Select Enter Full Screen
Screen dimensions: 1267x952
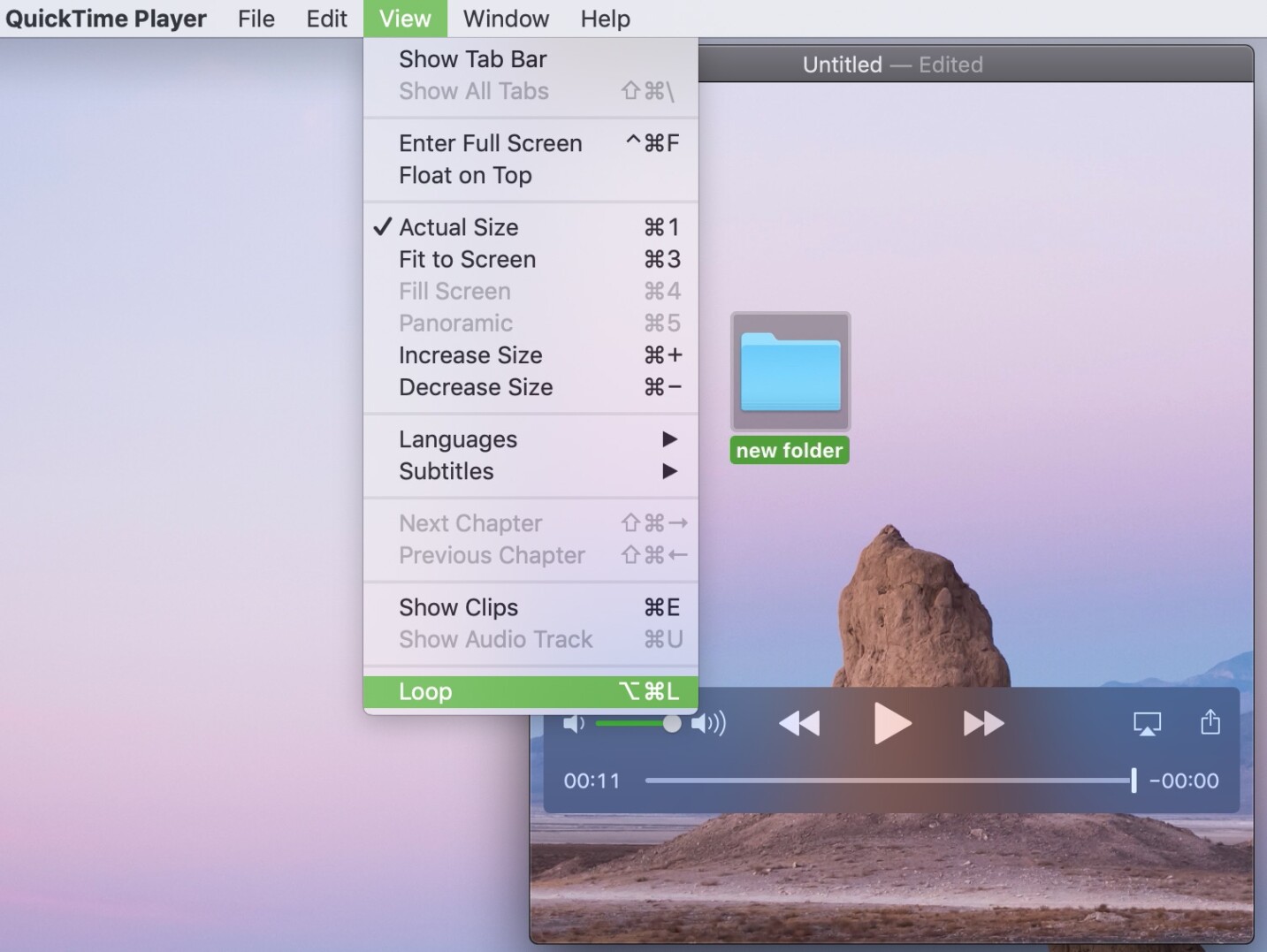490,142
